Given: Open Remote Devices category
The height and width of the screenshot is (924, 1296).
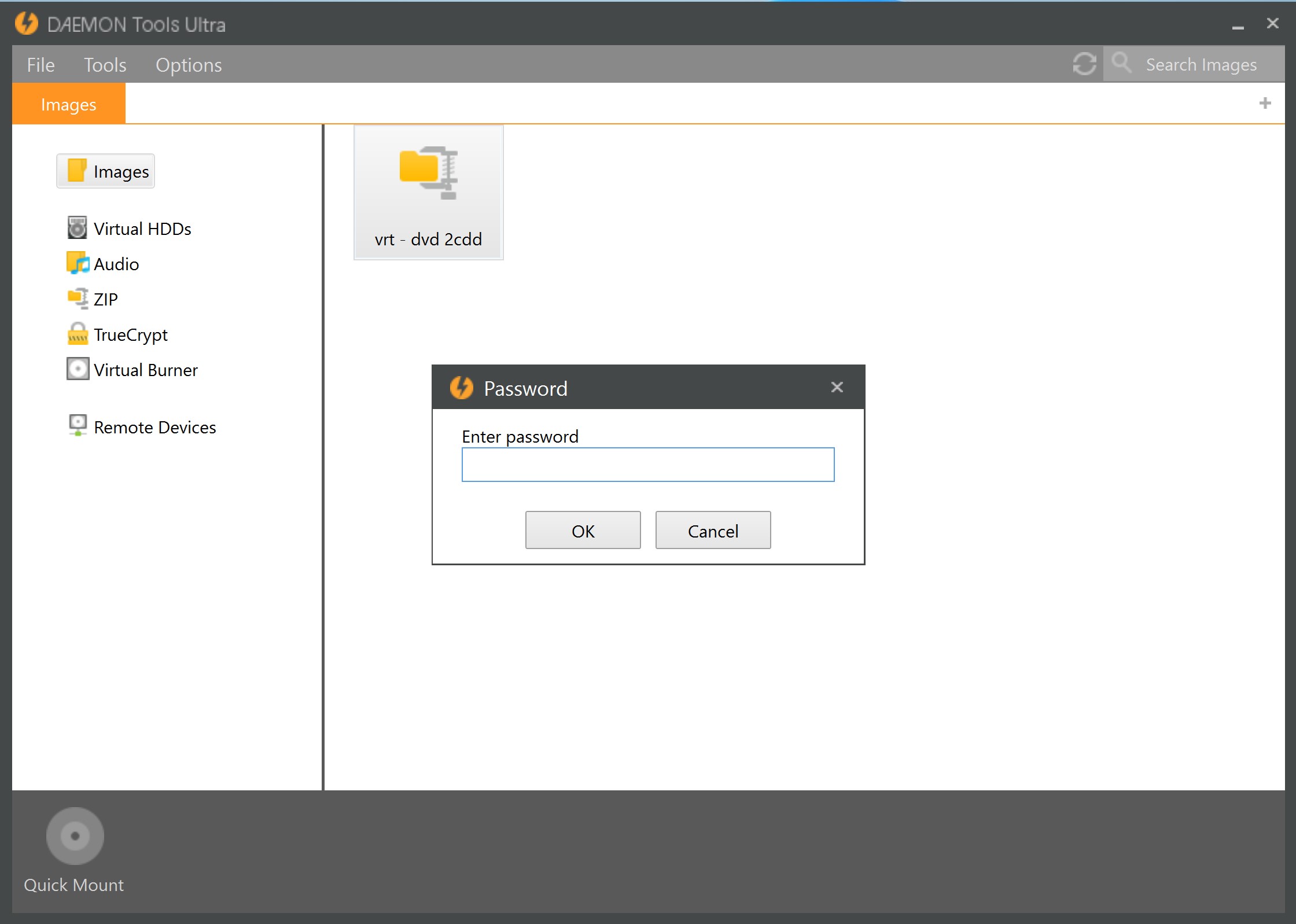Looking at the screenshot, I should point(155,427).
